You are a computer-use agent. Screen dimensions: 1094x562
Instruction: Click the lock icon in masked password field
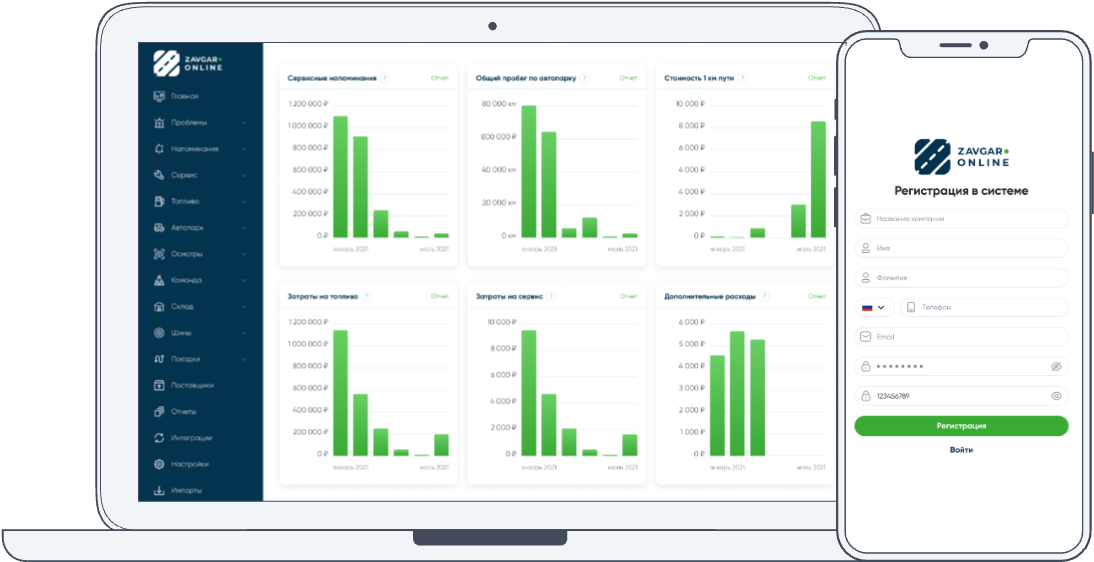click(x=865, y=367)
